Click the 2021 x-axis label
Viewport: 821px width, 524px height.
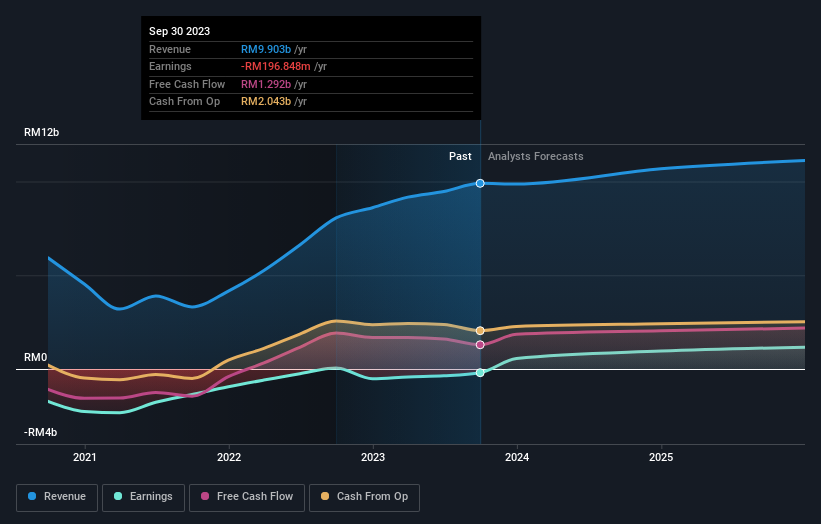(x=85, y=457)
